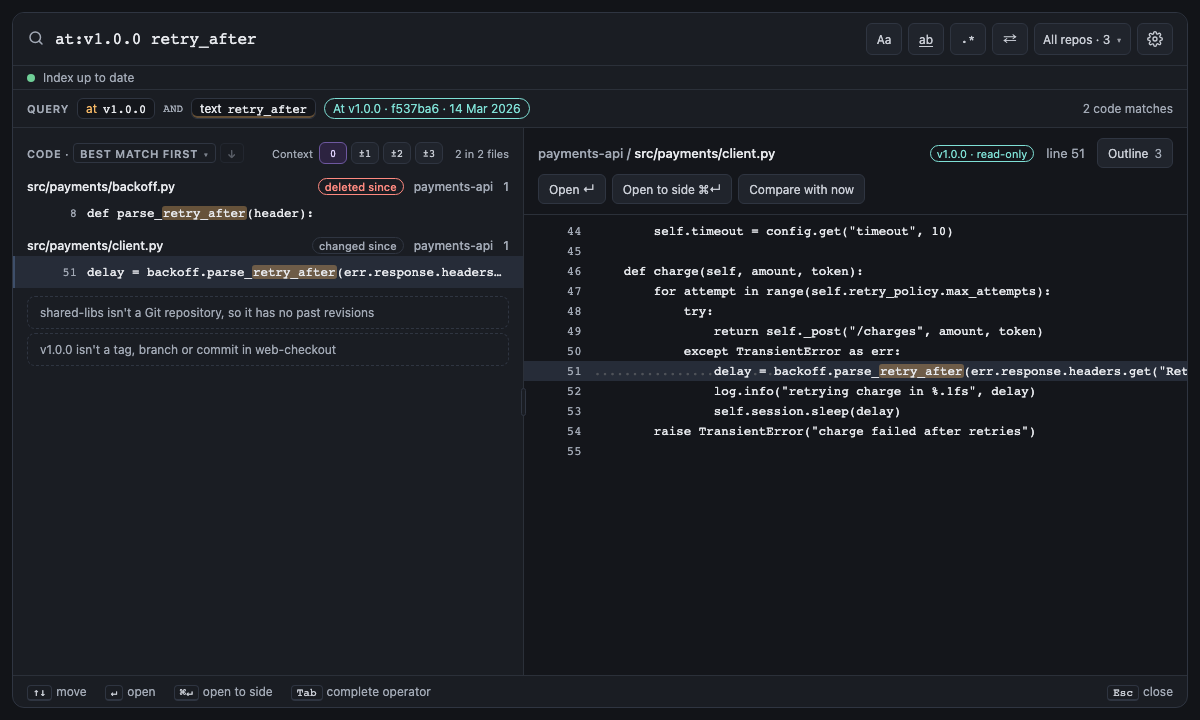This screenshot has height=720, width=1200.
Task: Click the payments-api / src/payments/client.py breadcrumb
Action: (656, 154)
